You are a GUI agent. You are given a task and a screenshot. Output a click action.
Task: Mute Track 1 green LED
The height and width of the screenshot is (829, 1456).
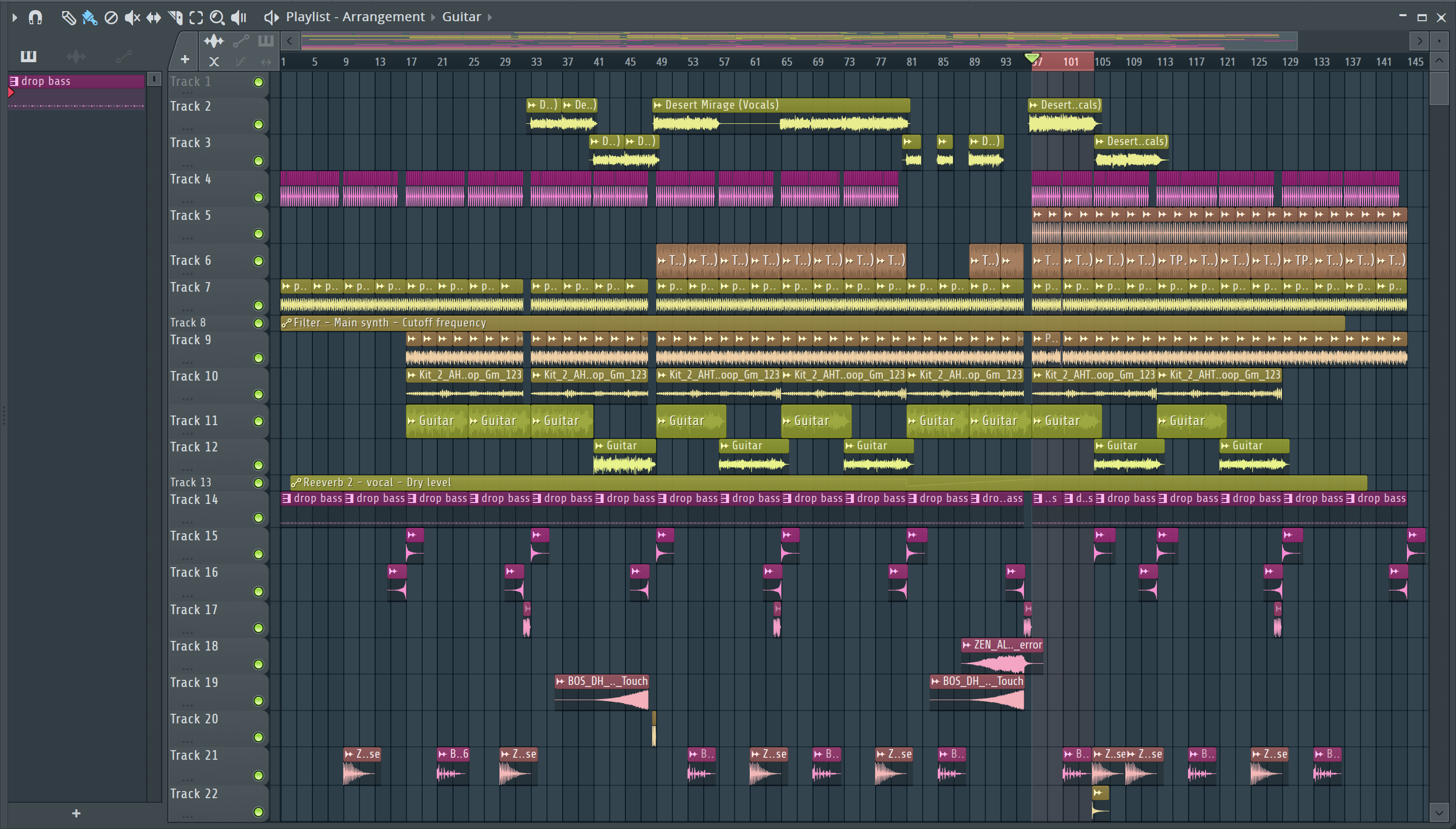[x=258, y=82]
